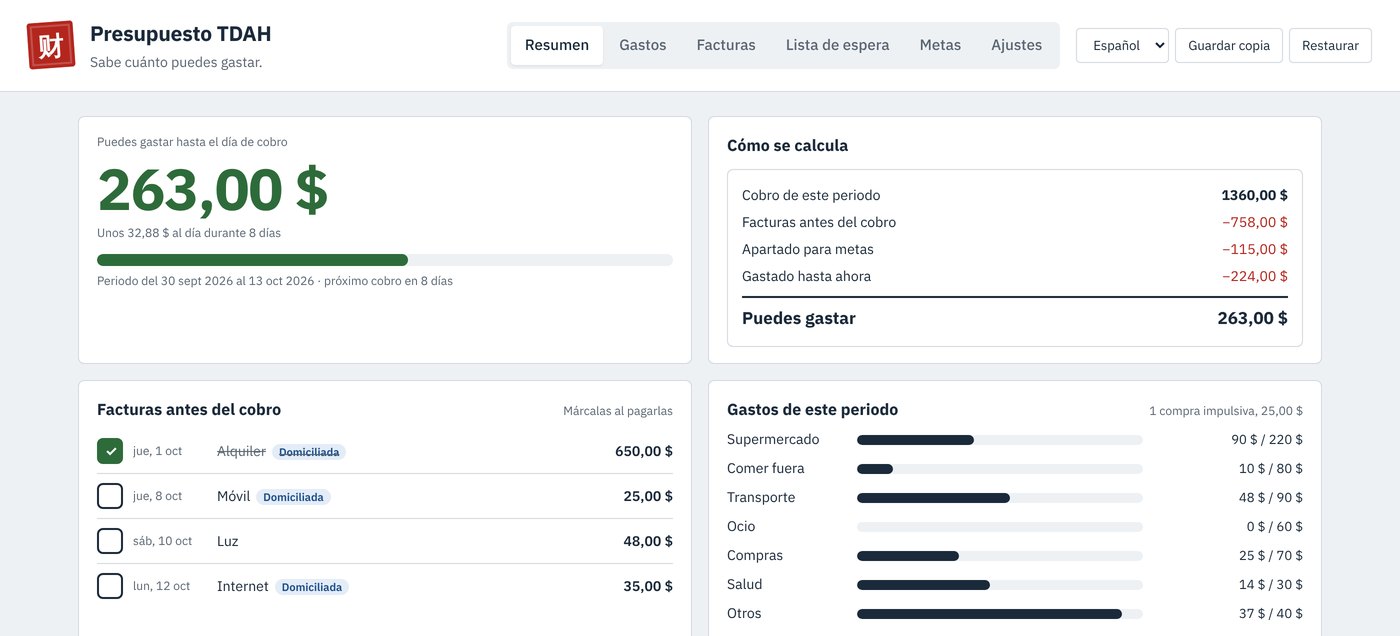Viewport: 1400px width, 636px height.
Task: Select the Metas tab
Action: point(940,45)
